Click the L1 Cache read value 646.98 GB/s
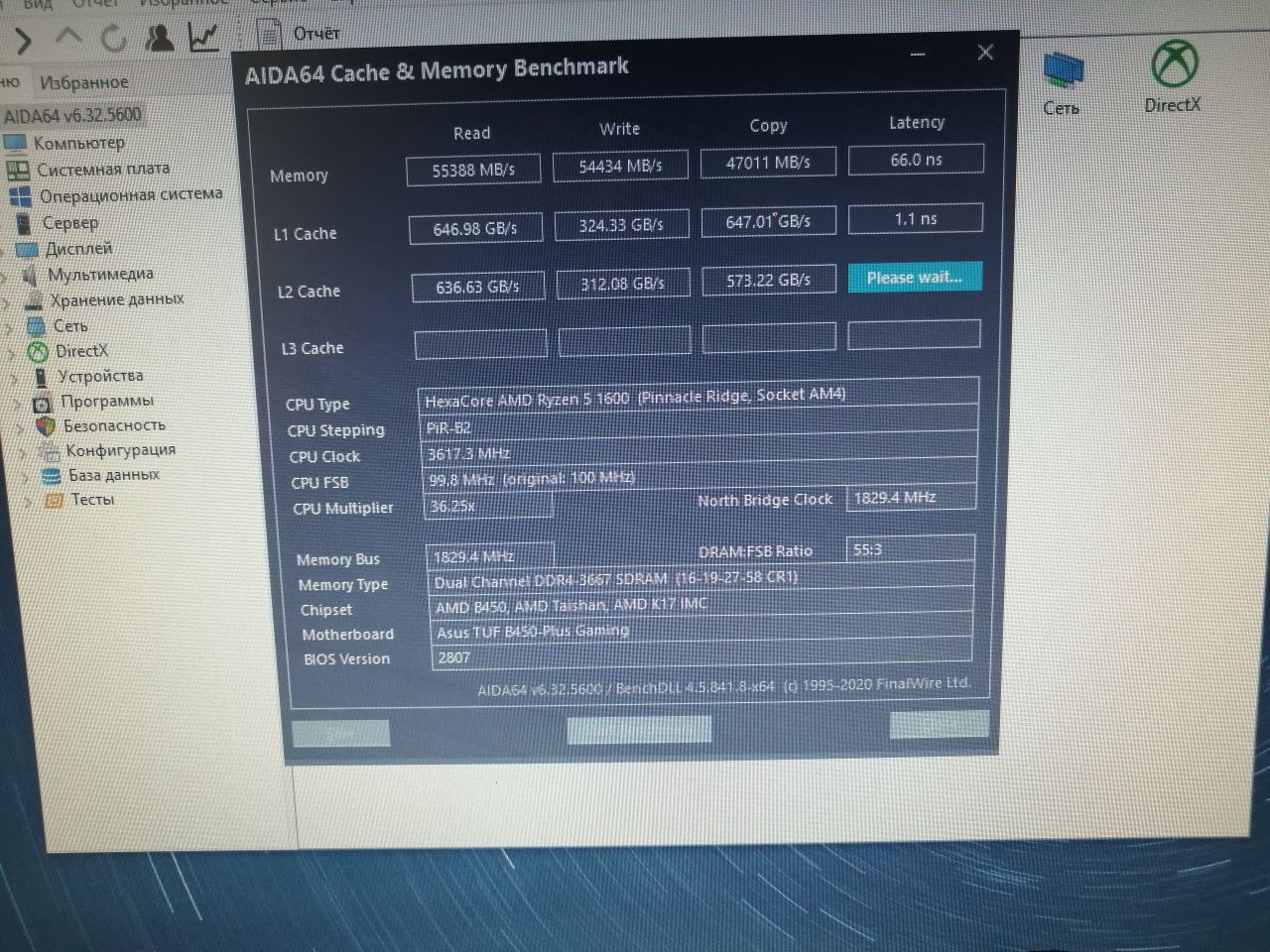The height and width of the screenshot is (952, 1270). coord(475,229)
